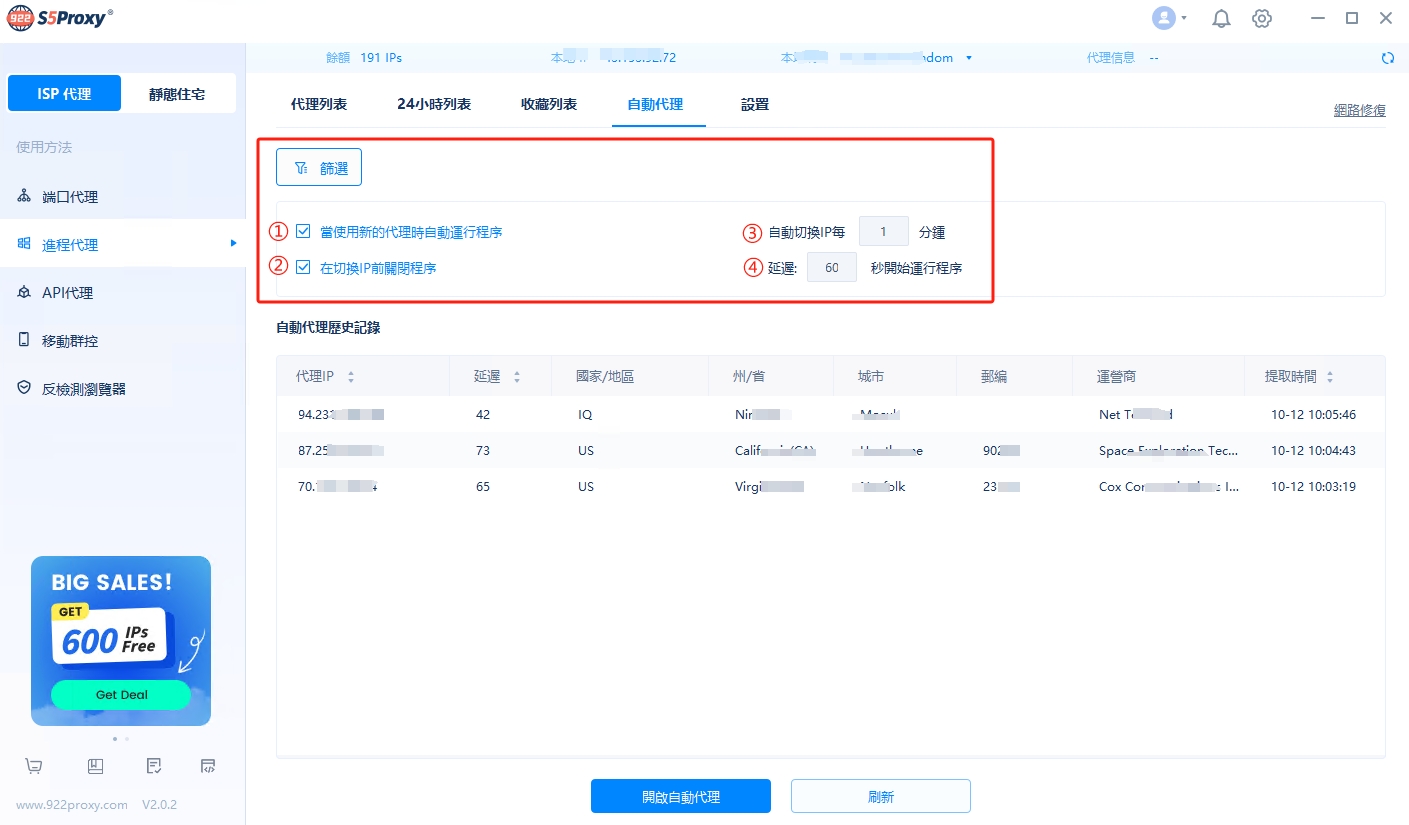
Task: Toggle the 在切換IP前關閉程序 checkbox
Action: pos(303,268)
